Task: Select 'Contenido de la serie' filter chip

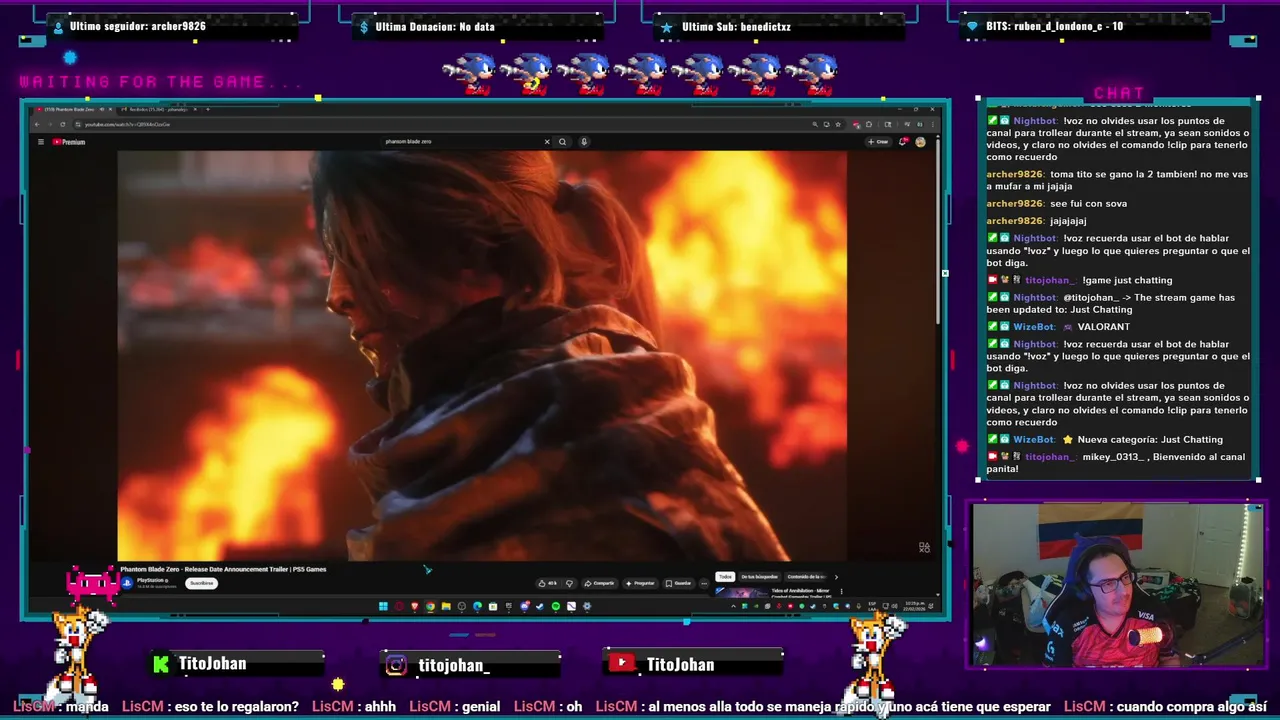Action: (x=806, y=577)
